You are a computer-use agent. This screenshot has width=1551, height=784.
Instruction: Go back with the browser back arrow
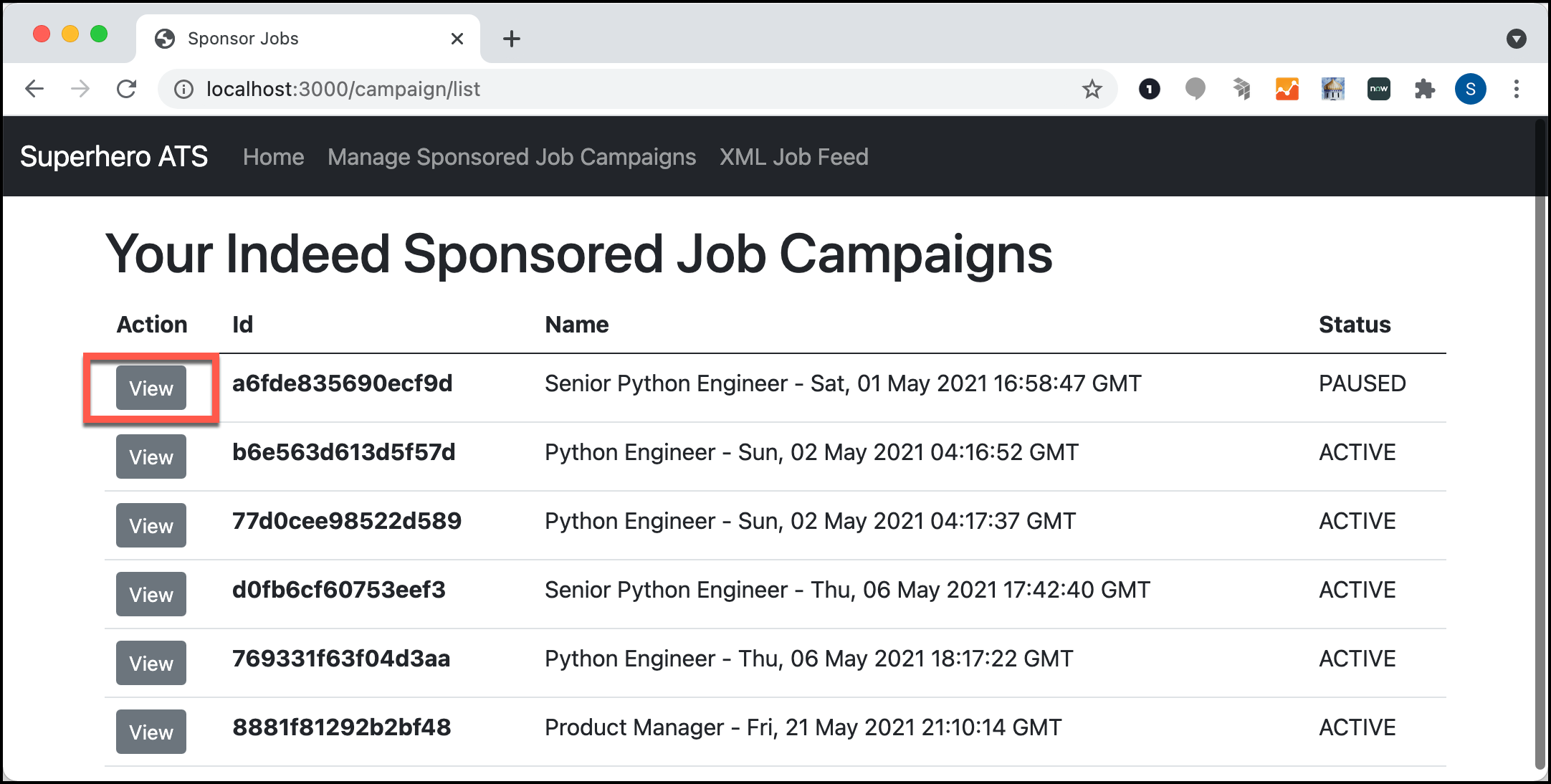tap(34, 89)
